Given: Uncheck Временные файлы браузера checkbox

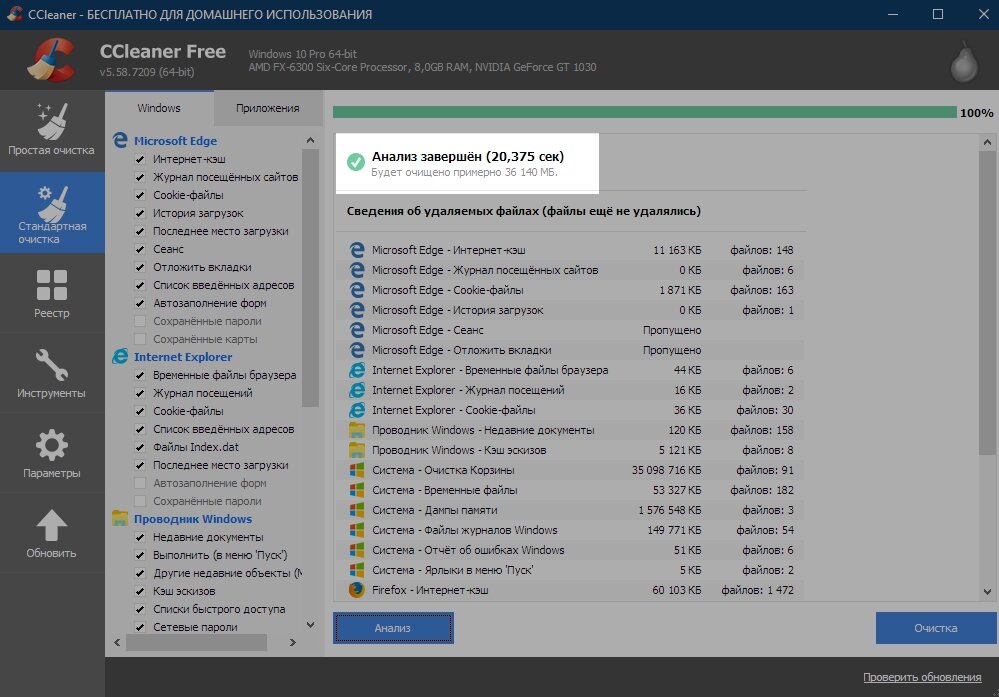Looking at the screenshot, I should 140,375.
